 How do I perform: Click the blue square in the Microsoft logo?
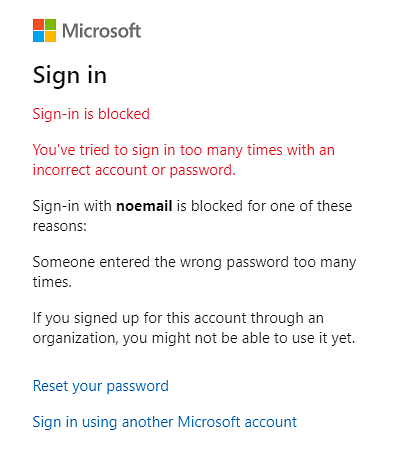click(38, 37)
